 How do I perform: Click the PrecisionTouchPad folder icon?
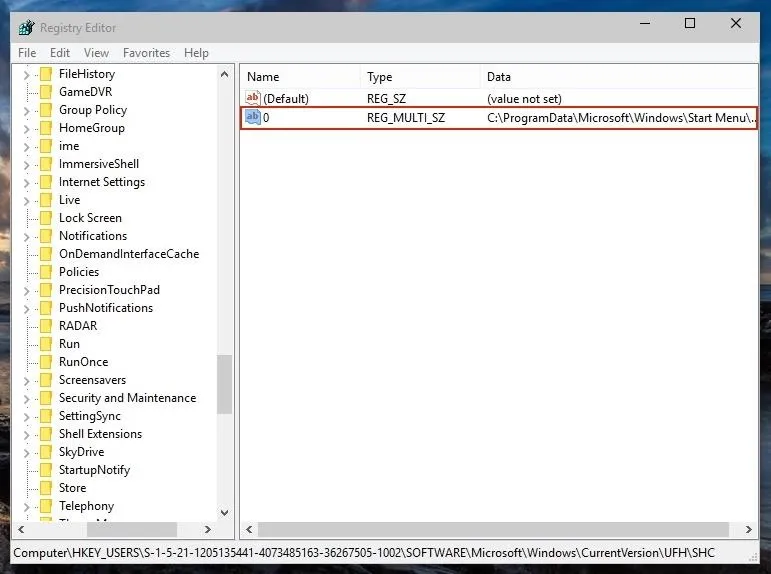coord(46,290)
